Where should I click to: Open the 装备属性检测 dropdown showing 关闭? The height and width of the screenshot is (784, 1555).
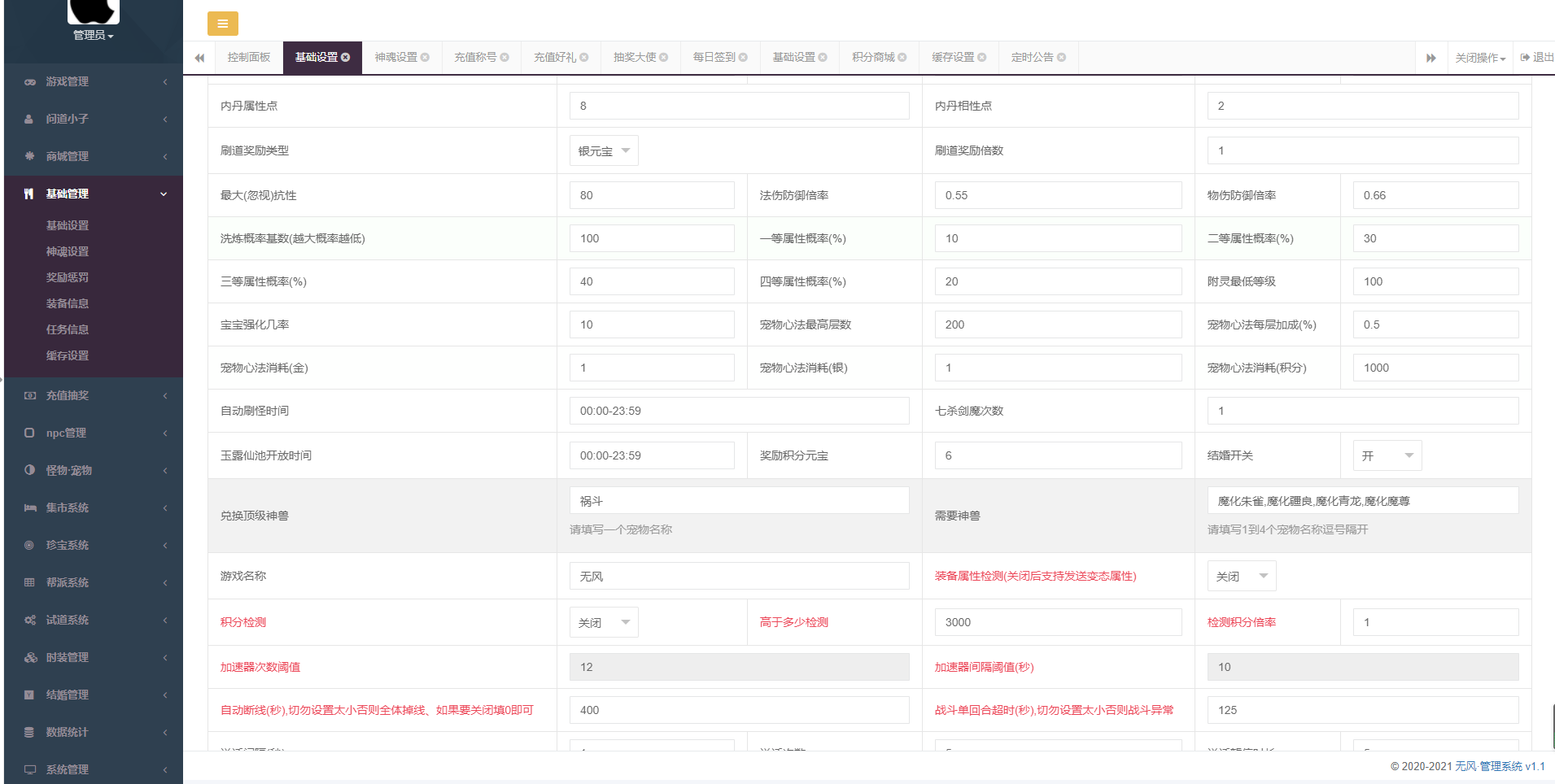click(x=1242, y=576)
